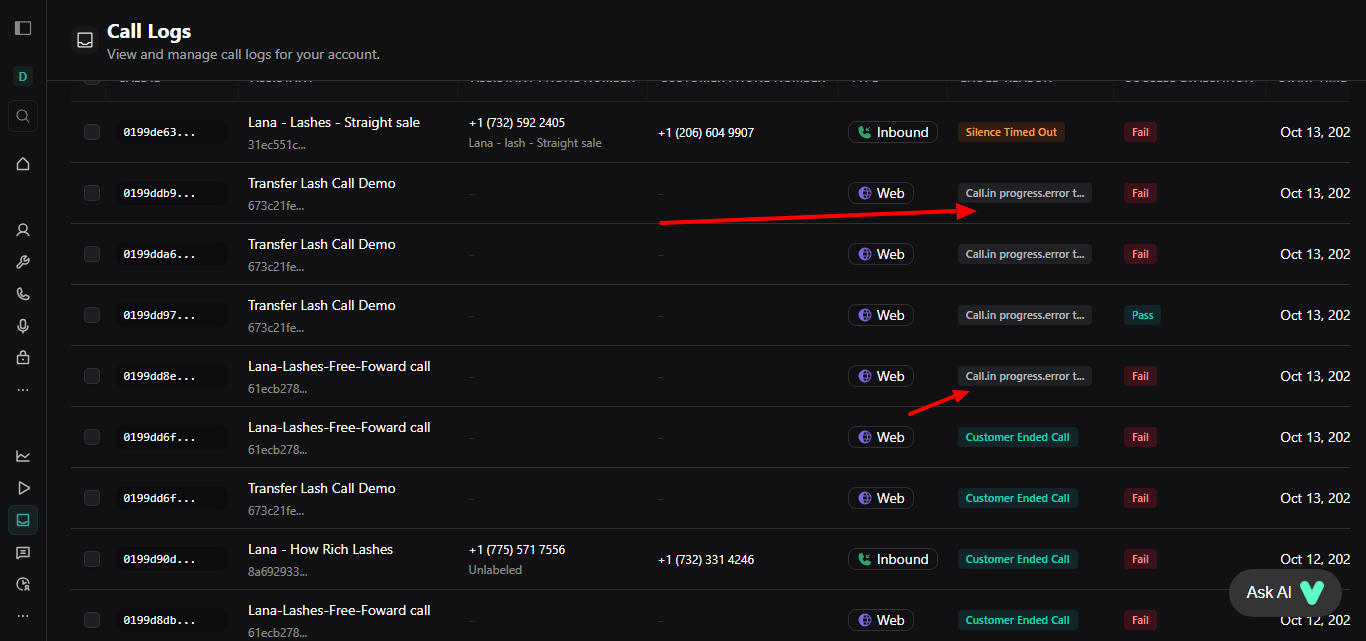Open the Tools wrench icon

(x=23, y=262)
